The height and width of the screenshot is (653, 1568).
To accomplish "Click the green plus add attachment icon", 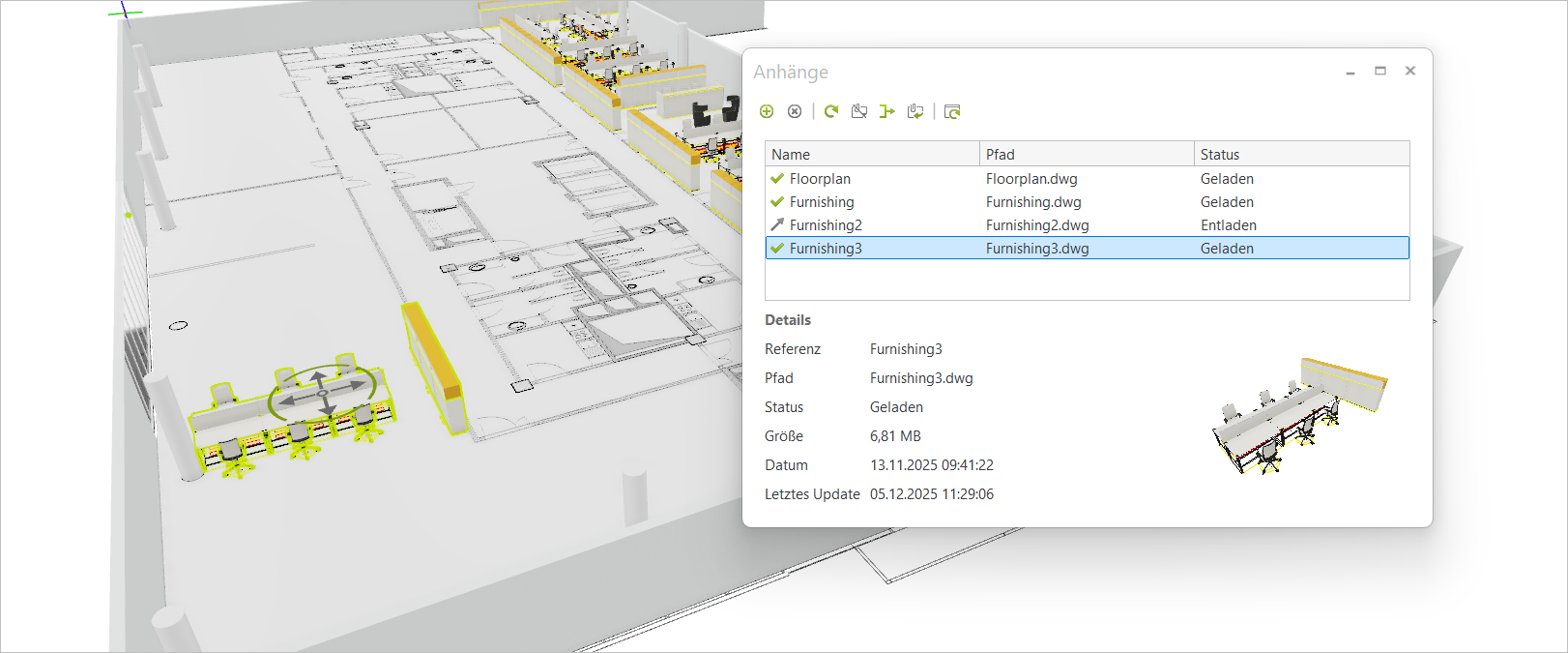I will pyautogui.click(x=767, y=111).
